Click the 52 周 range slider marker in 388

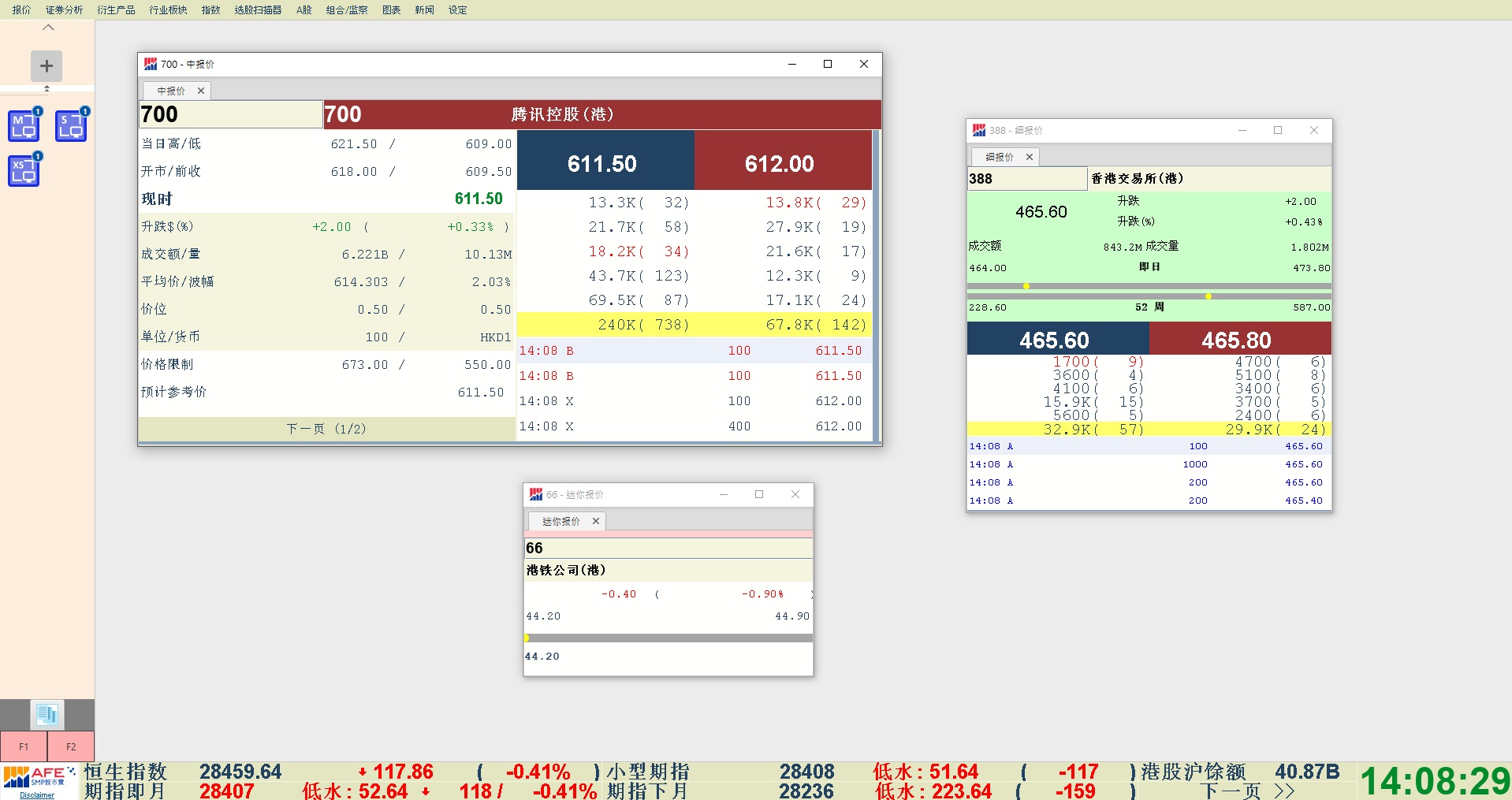1208,296
